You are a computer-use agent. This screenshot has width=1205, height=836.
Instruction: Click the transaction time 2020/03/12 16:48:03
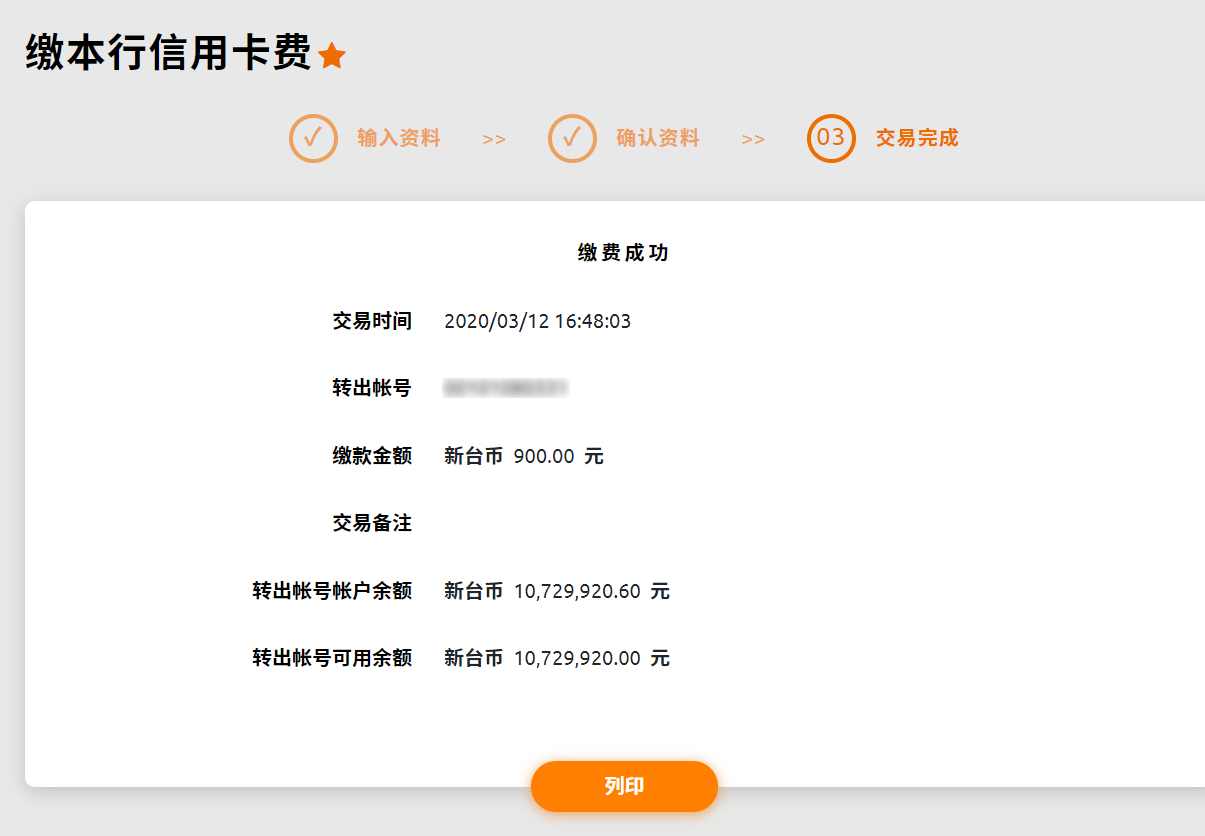pos(537,321)
